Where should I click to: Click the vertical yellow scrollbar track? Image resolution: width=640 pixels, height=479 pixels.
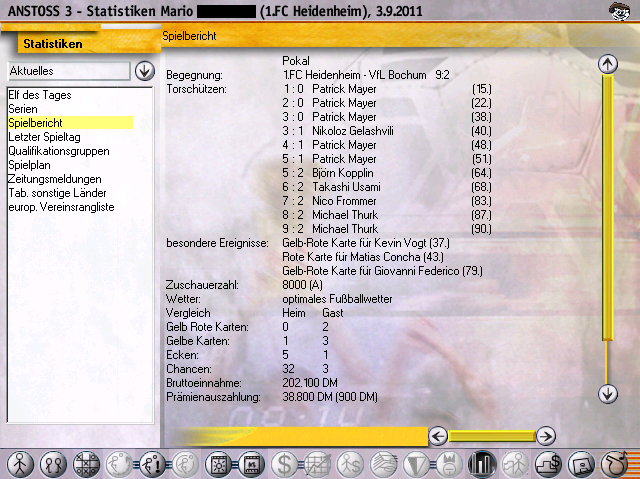(606, 230)
